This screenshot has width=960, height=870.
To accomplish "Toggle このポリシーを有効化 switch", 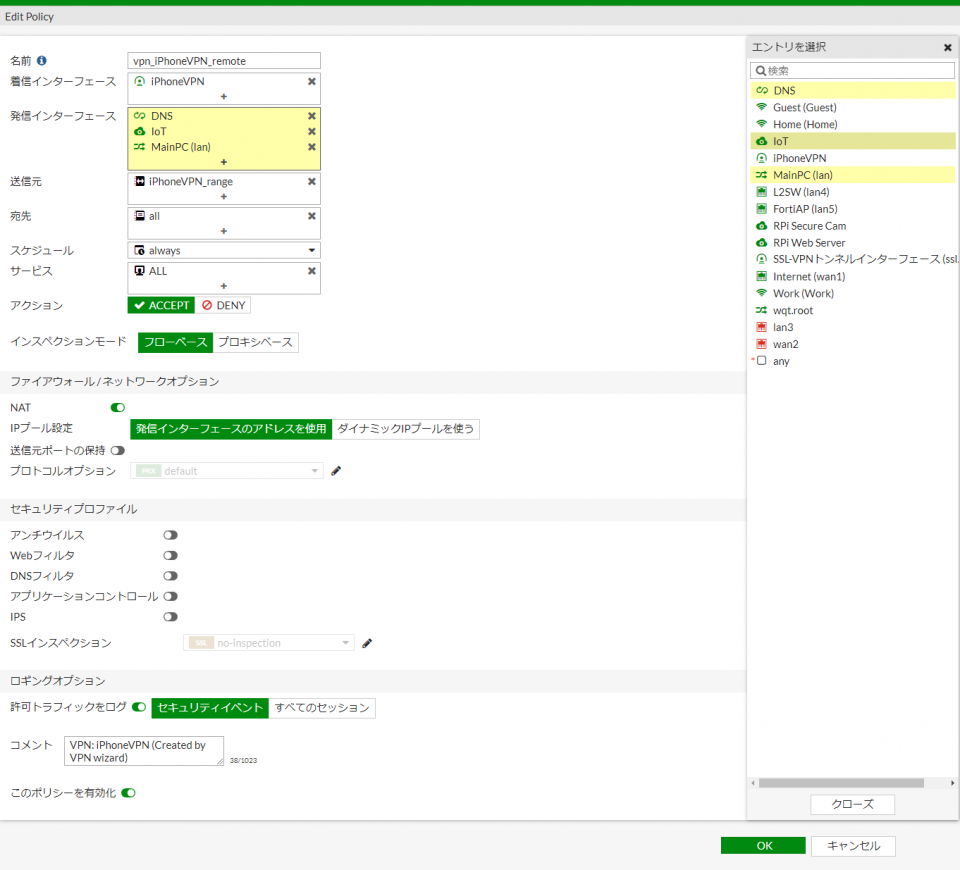I will (128, 793).
